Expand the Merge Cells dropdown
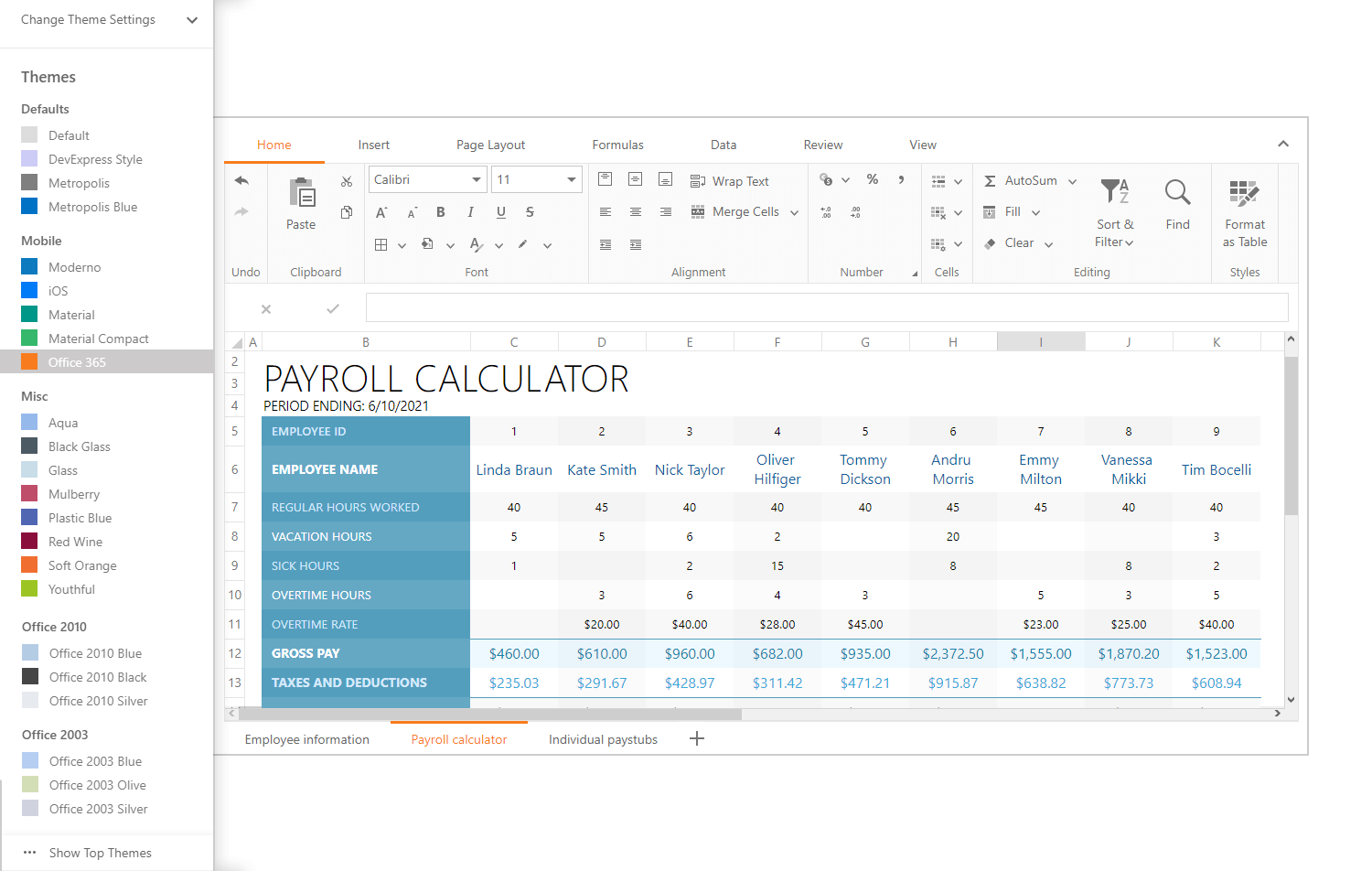Screen dimensions: 1372x871 coord(794,211)
